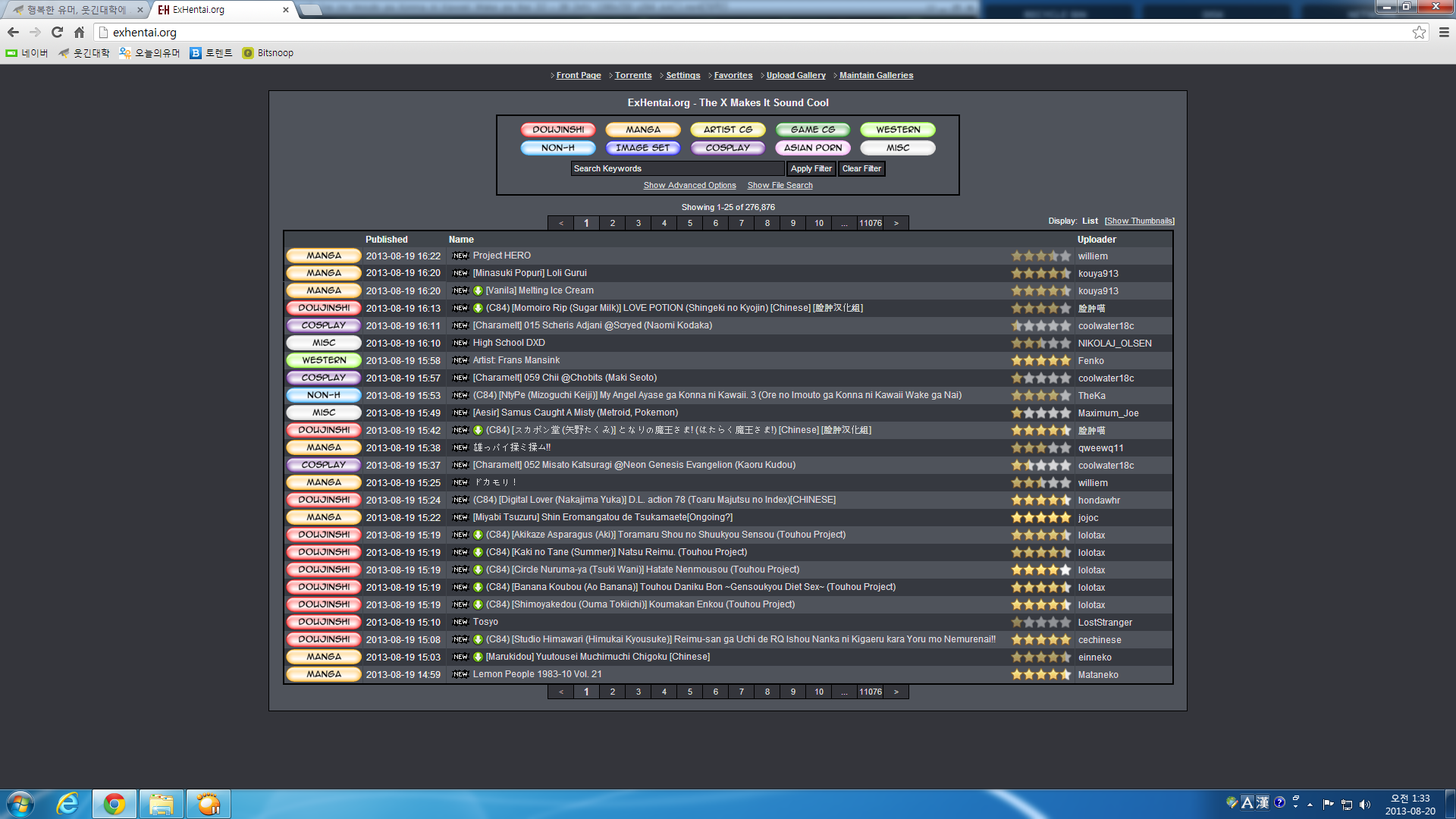Toggle the GAME CG category filter
The image size is (1456, 819).
[813, 130]
